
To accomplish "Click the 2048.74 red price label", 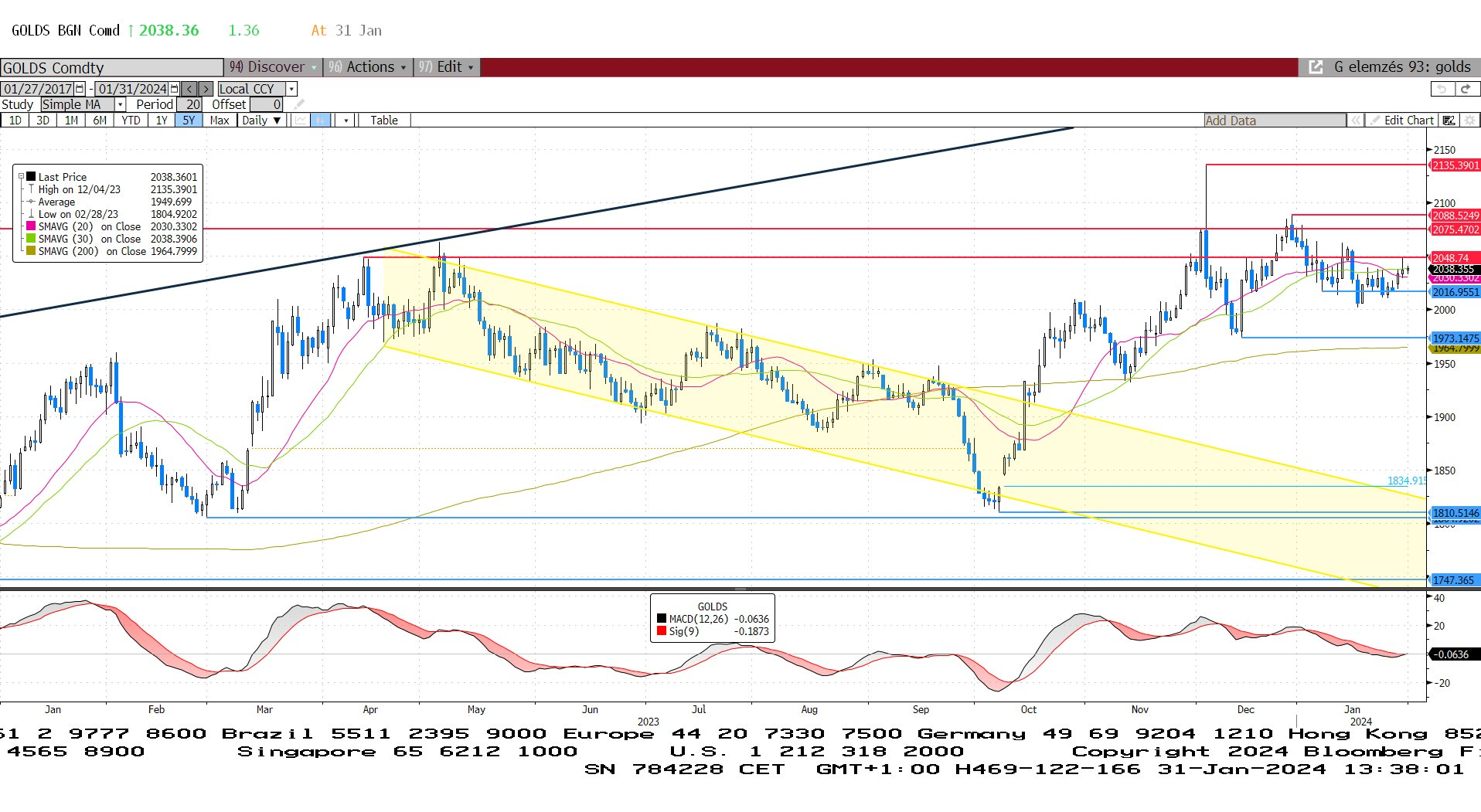I will point(1454,258).
